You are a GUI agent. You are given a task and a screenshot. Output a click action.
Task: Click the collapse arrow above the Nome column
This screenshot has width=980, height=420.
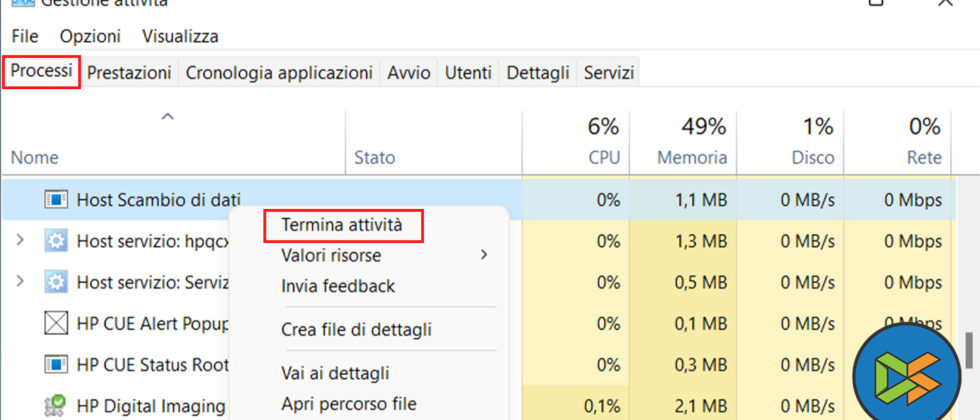click(168, 118)
